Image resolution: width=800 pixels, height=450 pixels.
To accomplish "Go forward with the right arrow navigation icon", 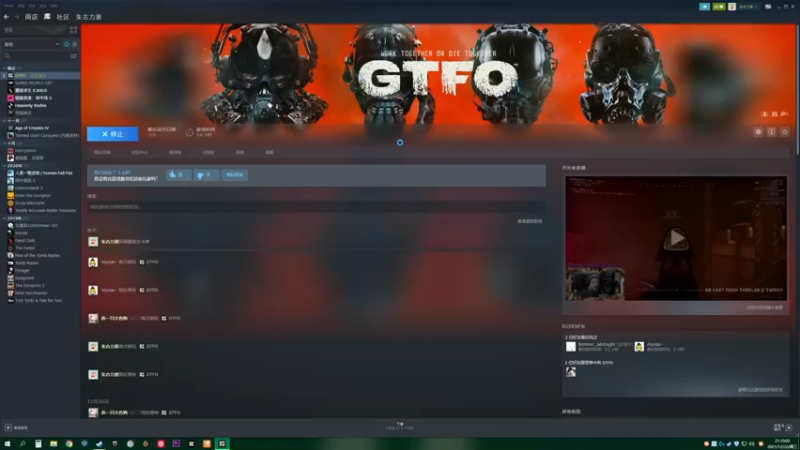I will click(16, 17).
